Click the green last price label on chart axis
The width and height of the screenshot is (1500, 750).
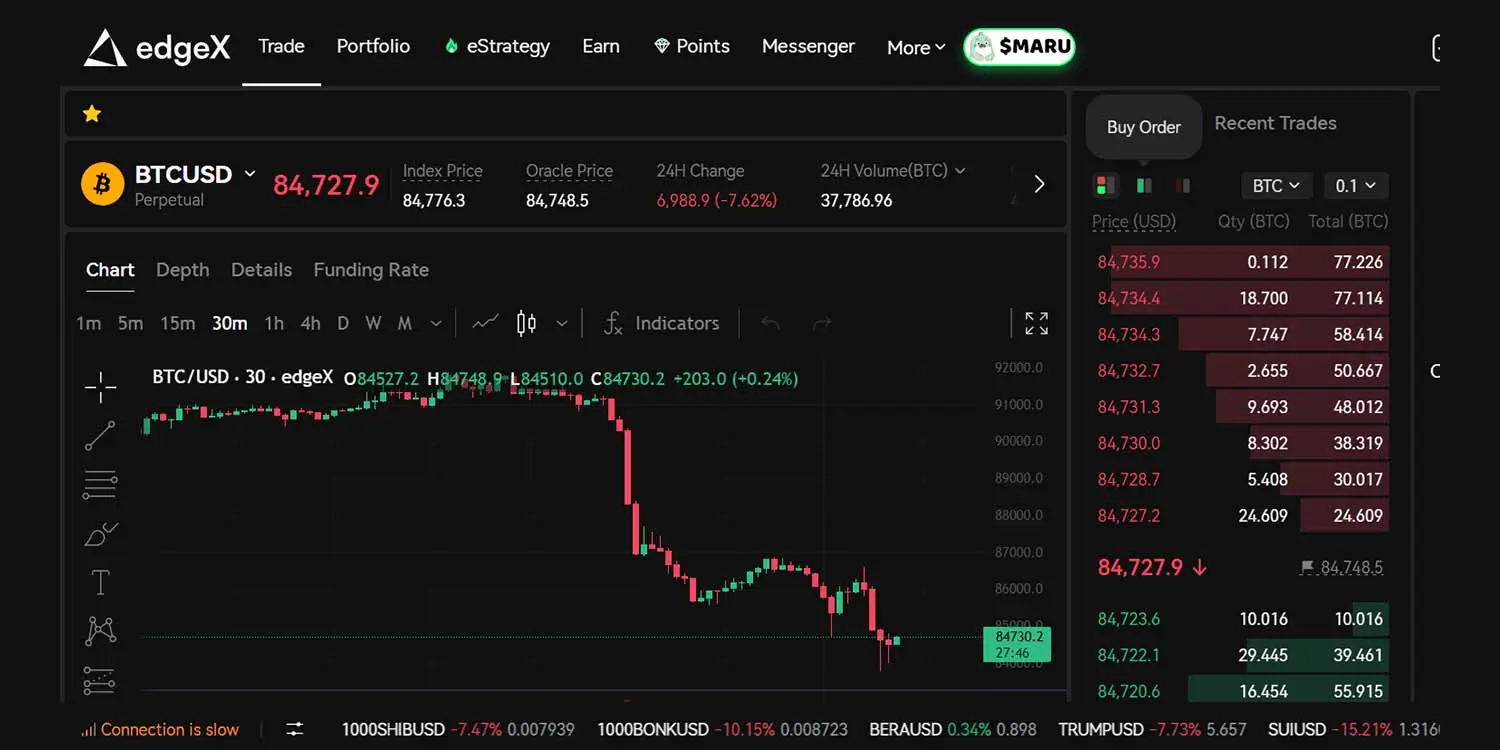pyautogui.click(x=1016, y=645)
